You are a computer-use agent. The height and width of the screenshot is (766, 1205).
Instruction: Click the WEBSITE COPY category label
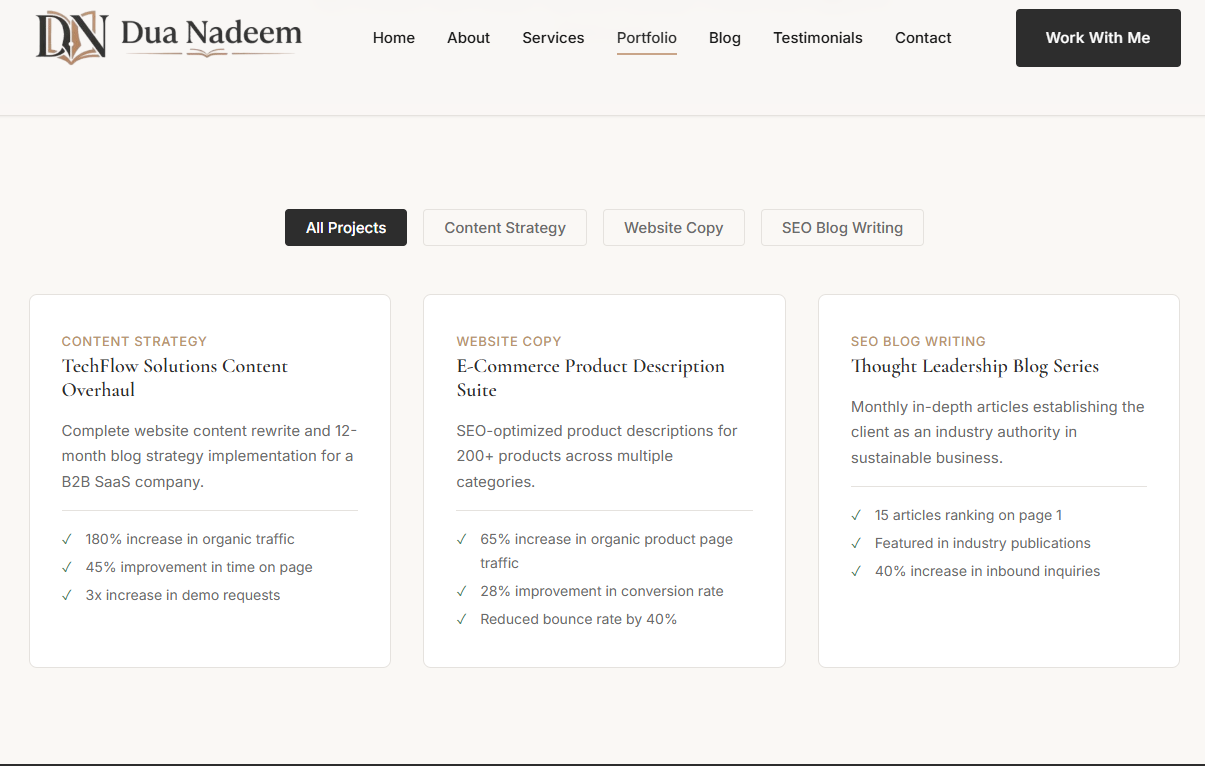point(509,341)
